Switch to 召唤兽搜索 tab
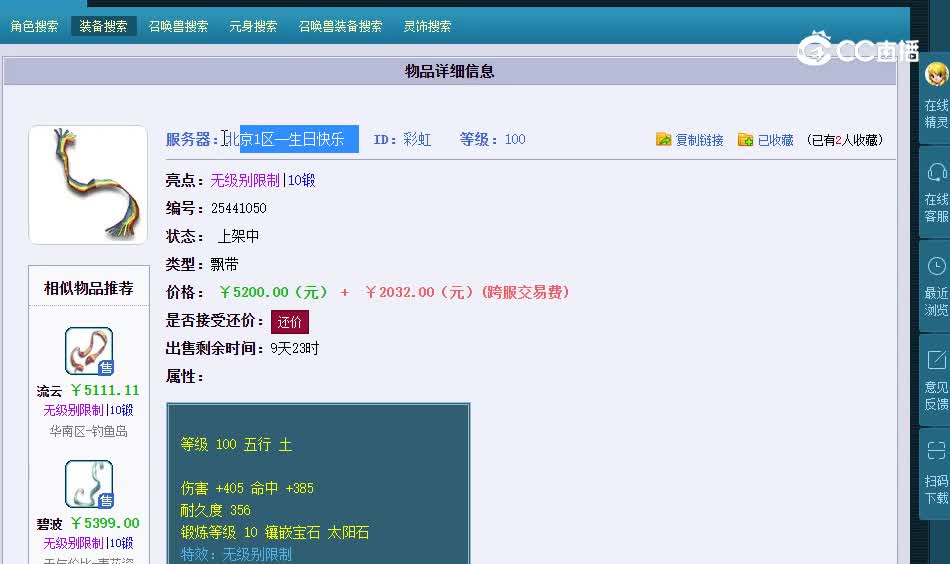Viewport: 950px width, 564px height. click(178, 26)
